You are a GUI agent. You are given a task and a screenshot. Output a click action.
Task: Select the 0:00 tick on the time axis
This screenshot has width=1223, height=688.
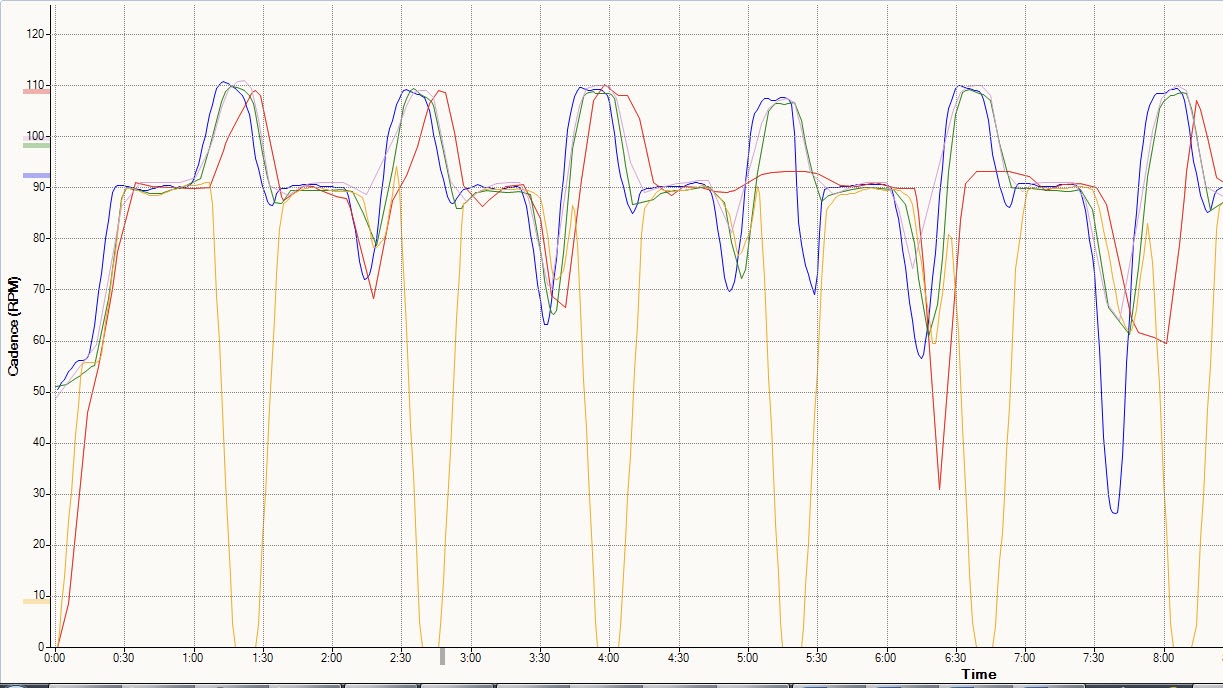point(55,659)
